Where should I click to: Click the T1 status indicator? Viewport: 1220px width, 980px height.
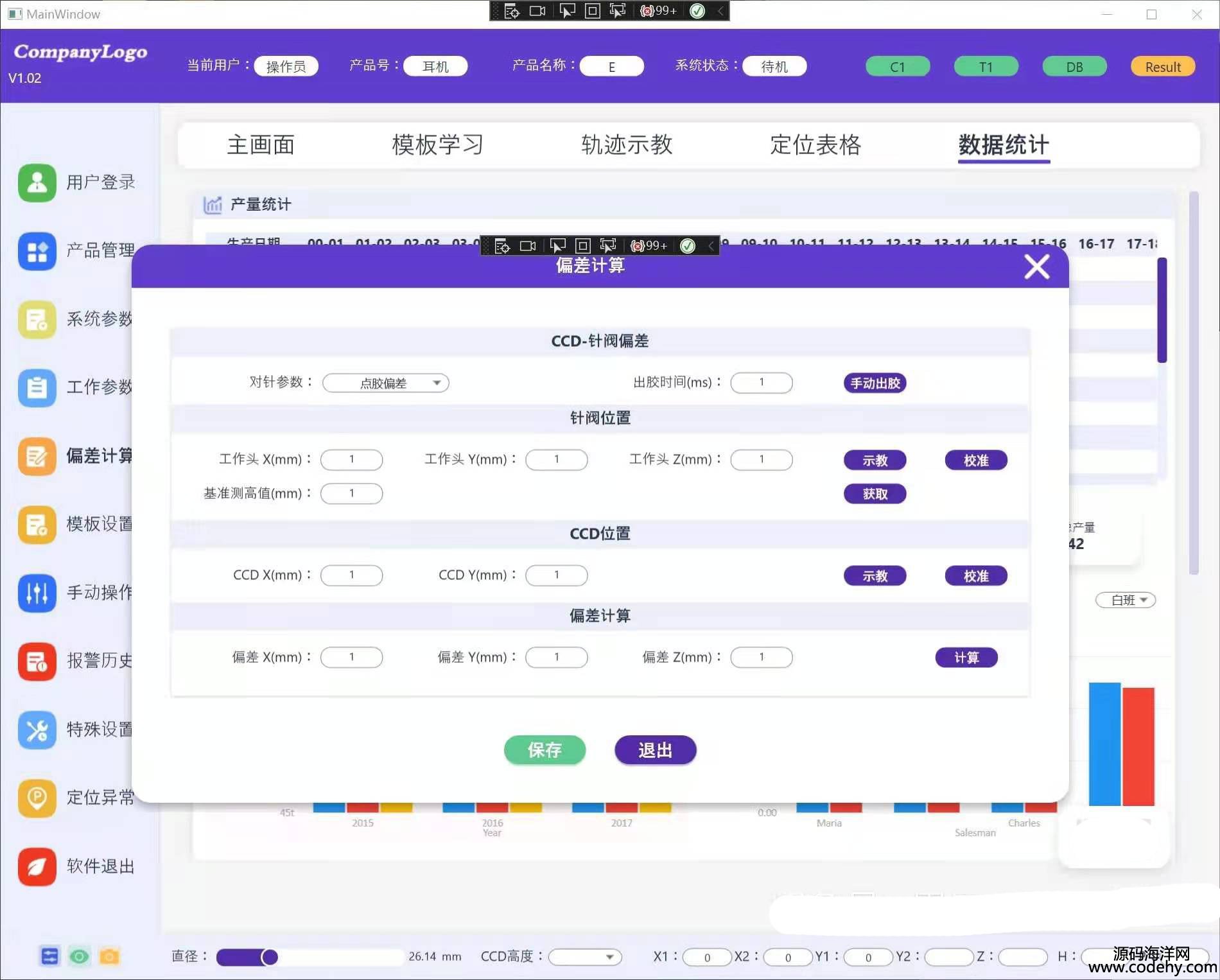[986, 67]
